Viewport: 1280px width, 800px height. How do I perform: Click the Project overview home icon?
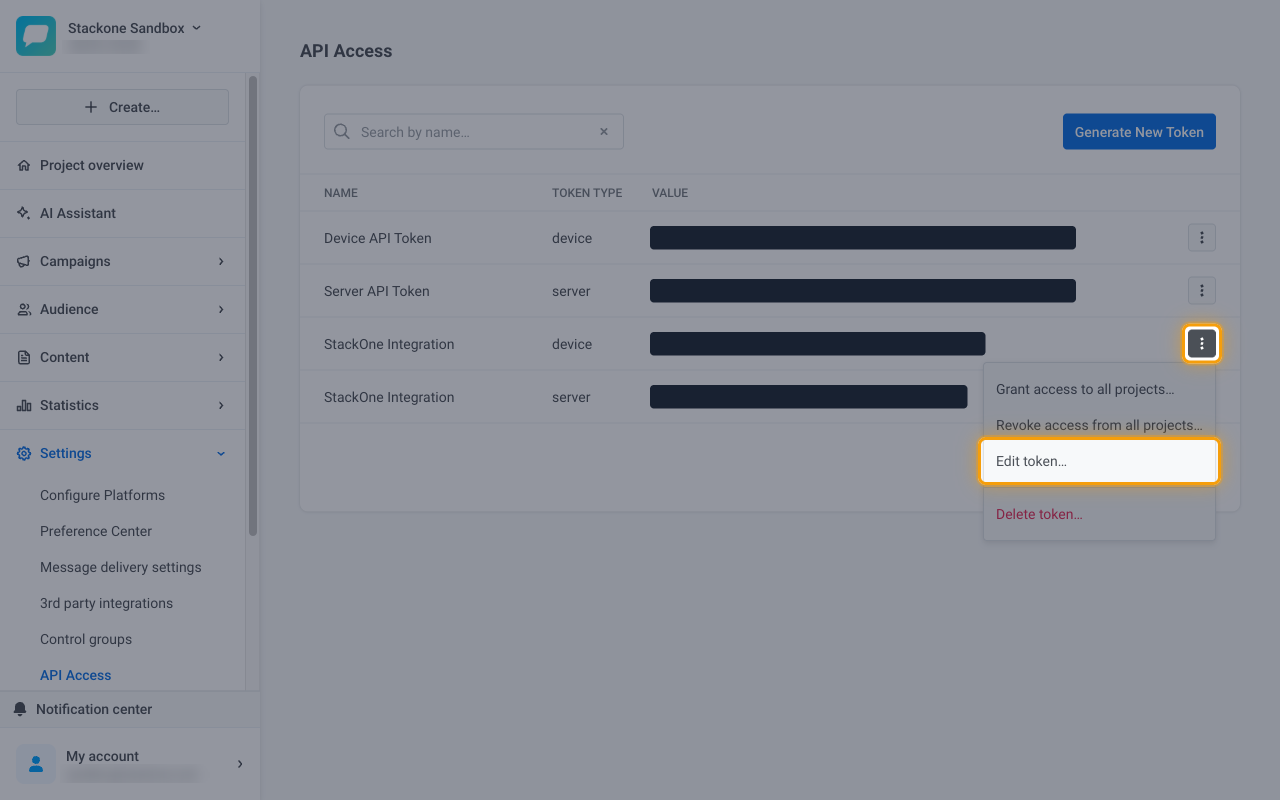(x=24, y=165)
